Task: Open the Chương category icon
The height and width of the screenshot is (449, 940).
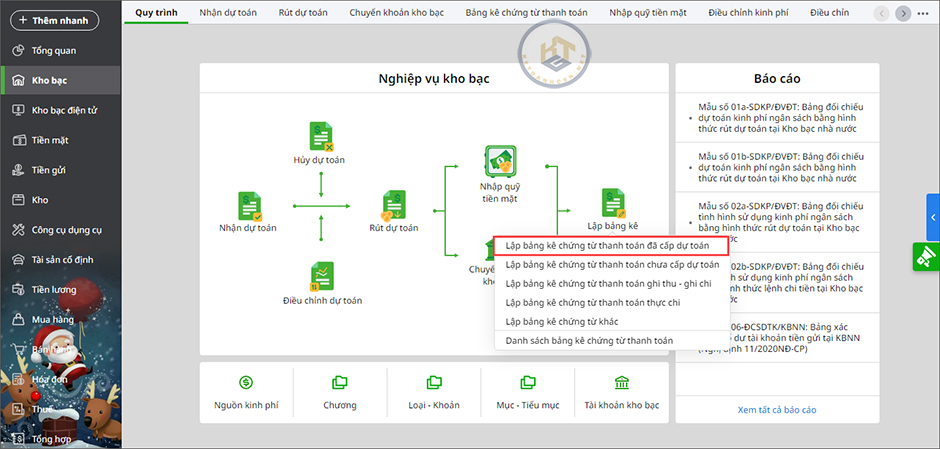Action: point(340,383)
